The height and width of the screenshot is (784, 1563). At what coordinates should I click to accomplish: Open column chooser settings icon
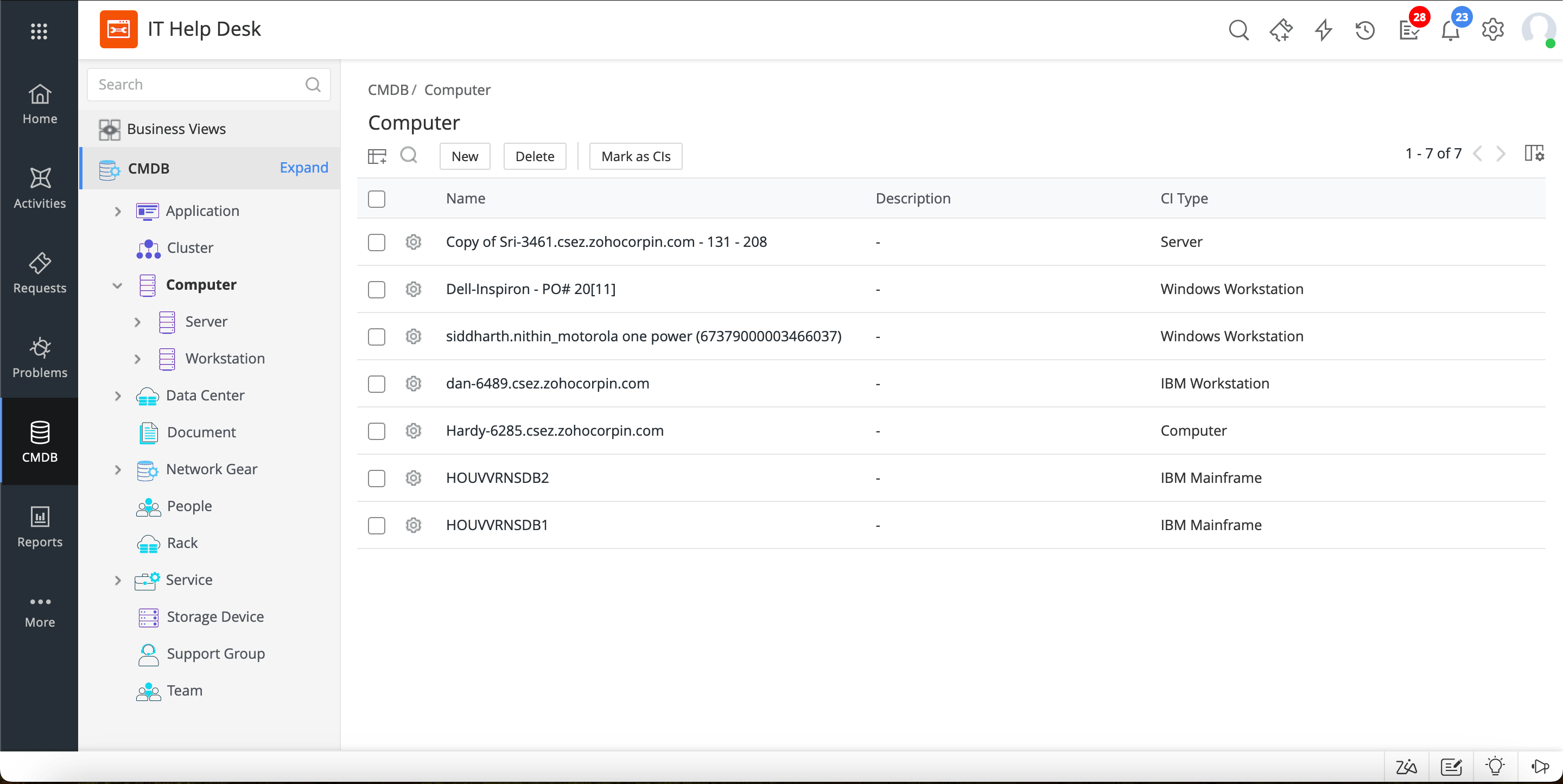click(1534, 154)
